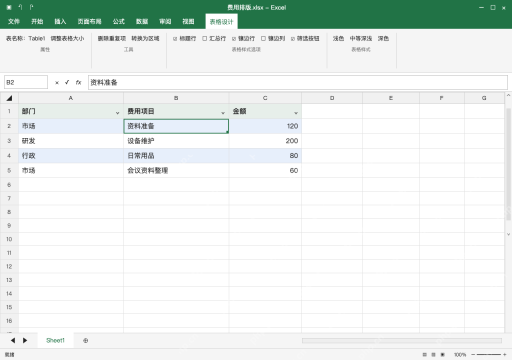
Task: Click the 删除重复项 button
Action: point(112,38)
